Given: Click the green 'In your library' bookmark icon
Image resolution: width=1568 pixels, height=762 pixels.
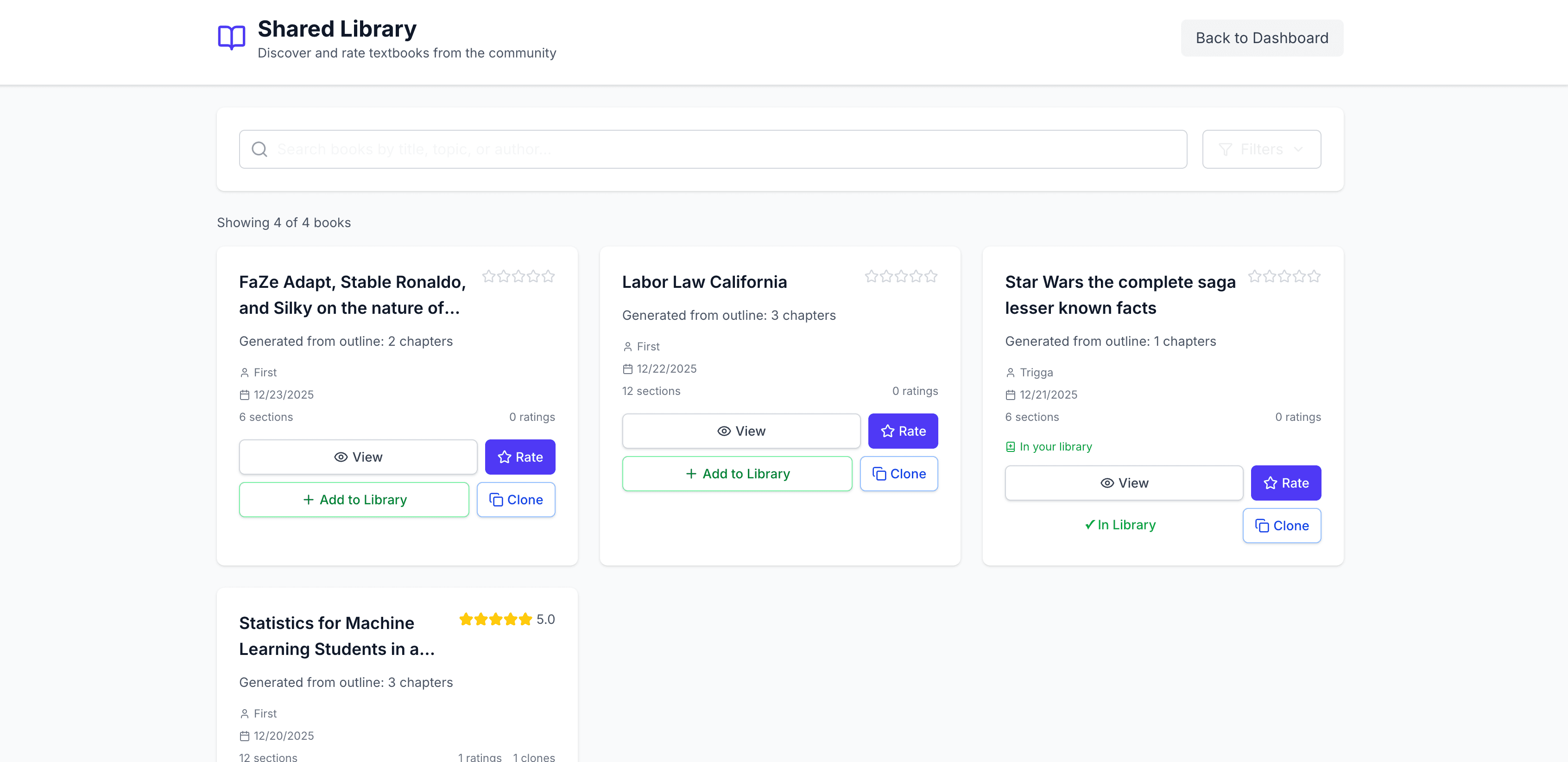Looking at the screenshot, I should click(1011, 446).
